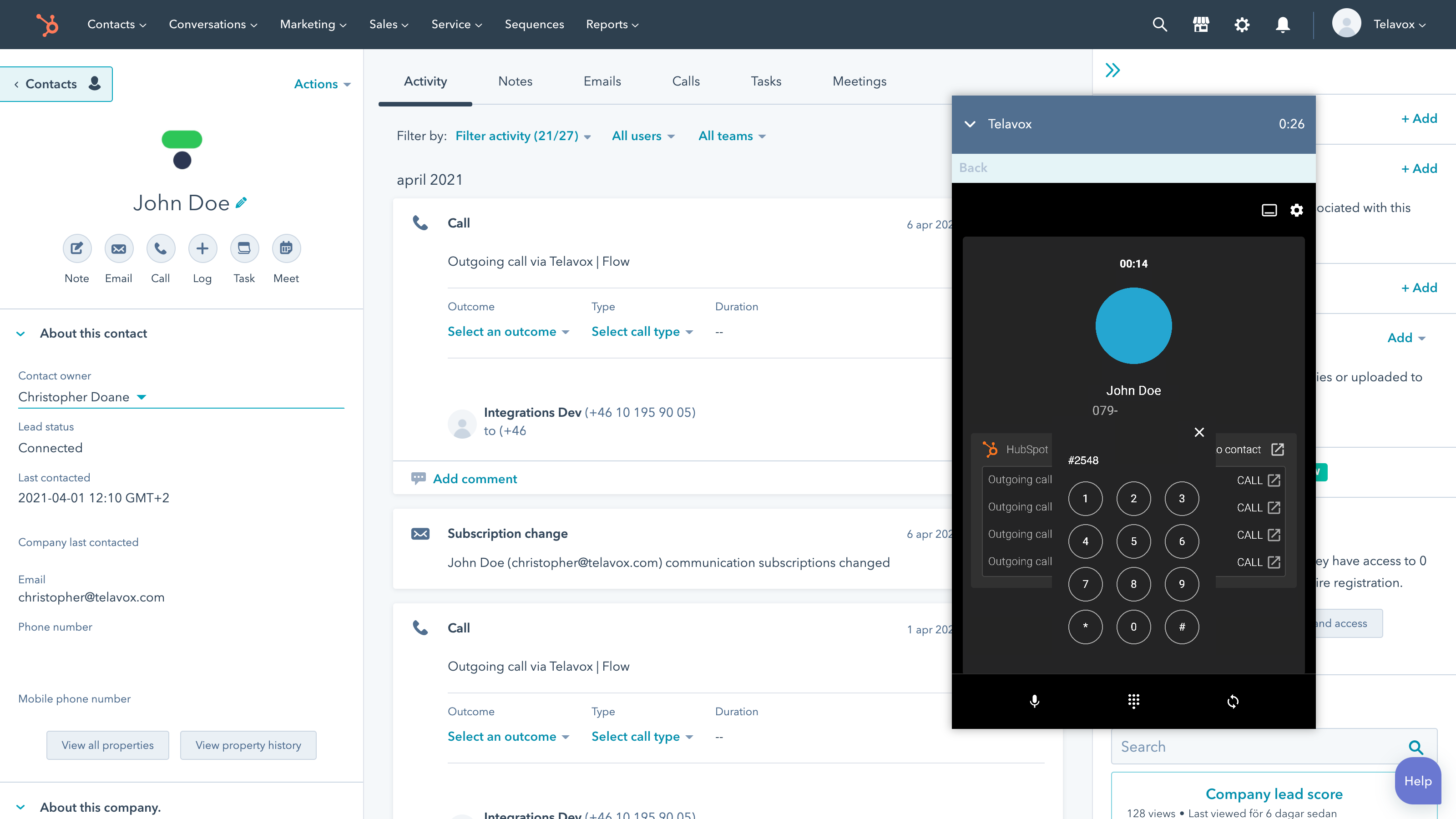Click View all properties button
Viewport: 1456px width, 819px height.
pos(107,746)
